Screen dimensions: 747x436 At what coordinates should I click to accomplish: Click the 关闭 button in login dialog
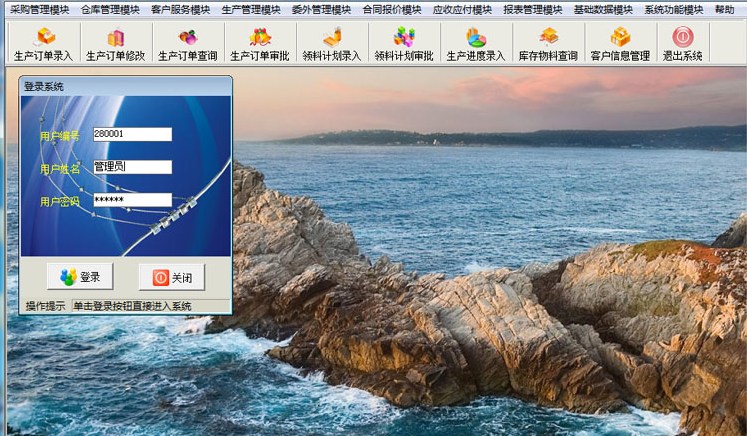tap(172, 277)
